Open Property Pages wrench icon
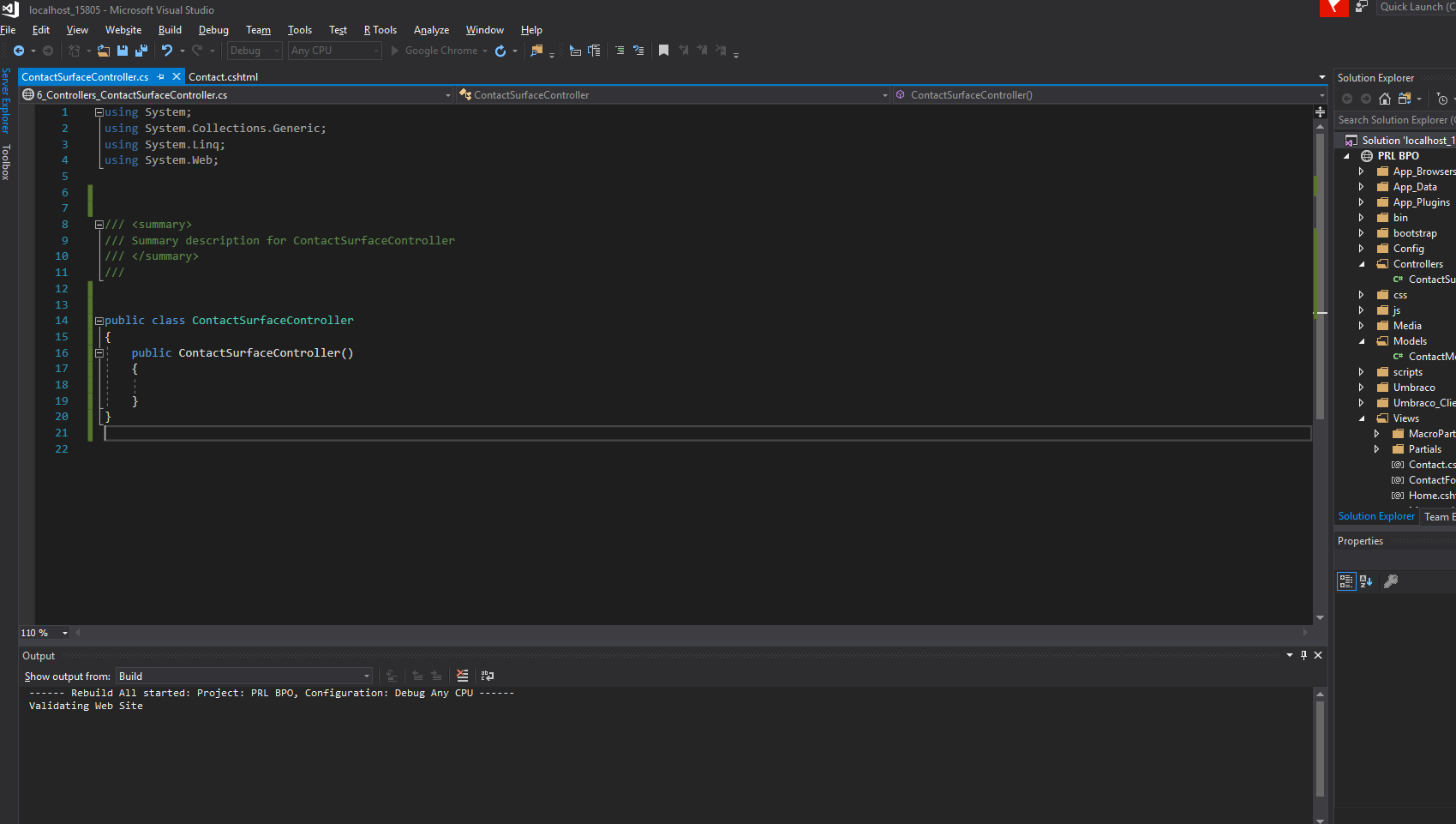This screenshot has width=1456, height=824. (1391, 581)
